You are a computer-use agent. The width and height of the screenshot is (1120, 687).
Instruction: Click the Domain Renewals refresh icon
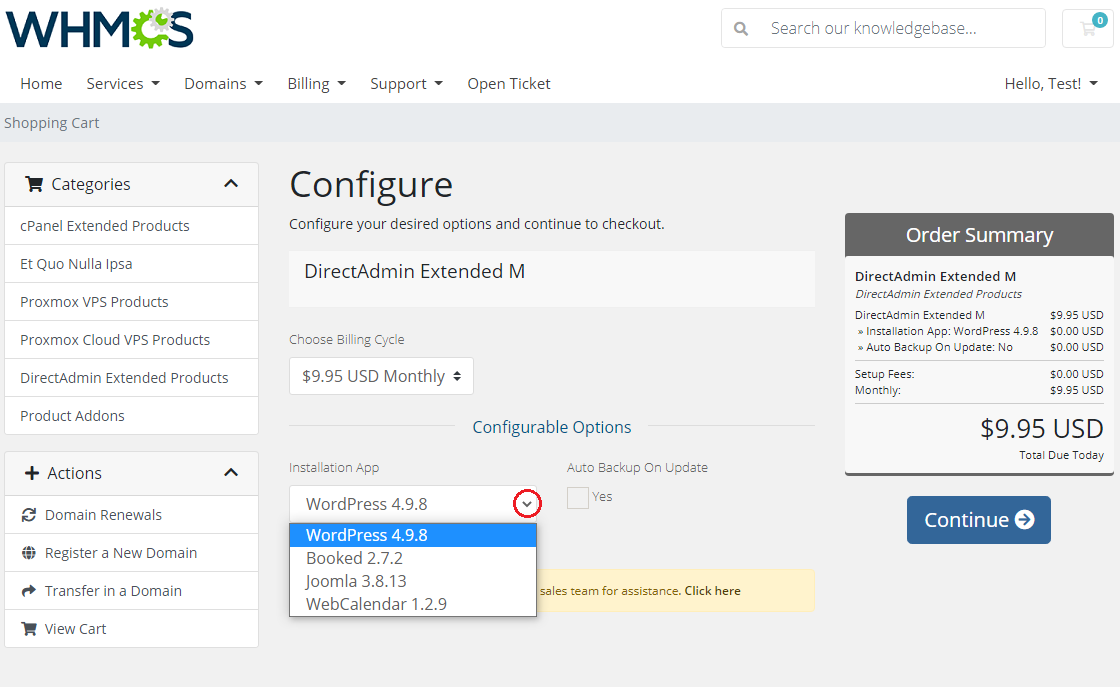point(28,515)
